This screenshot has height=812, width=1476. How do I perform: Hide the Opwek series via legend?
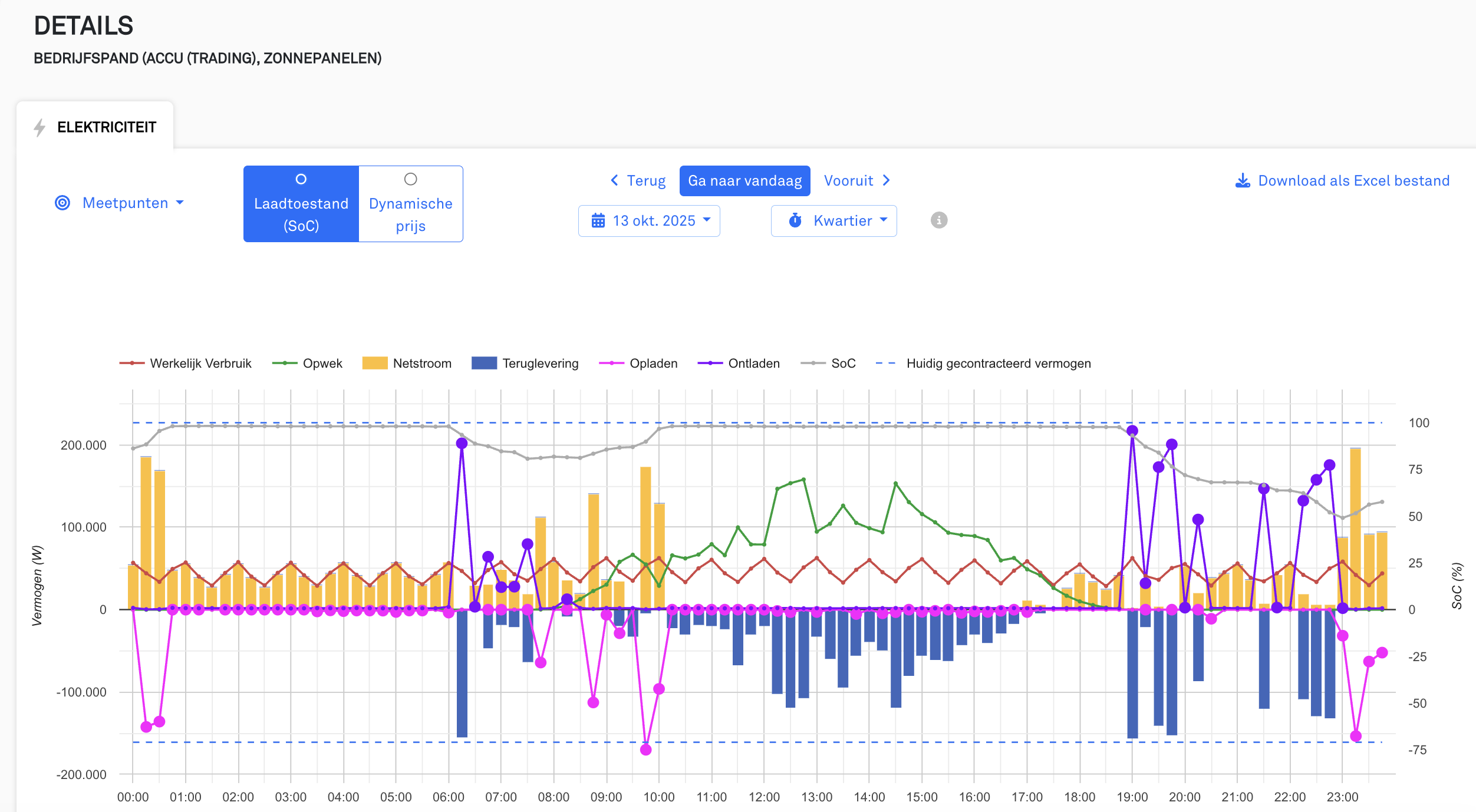[x=321, y=364]
